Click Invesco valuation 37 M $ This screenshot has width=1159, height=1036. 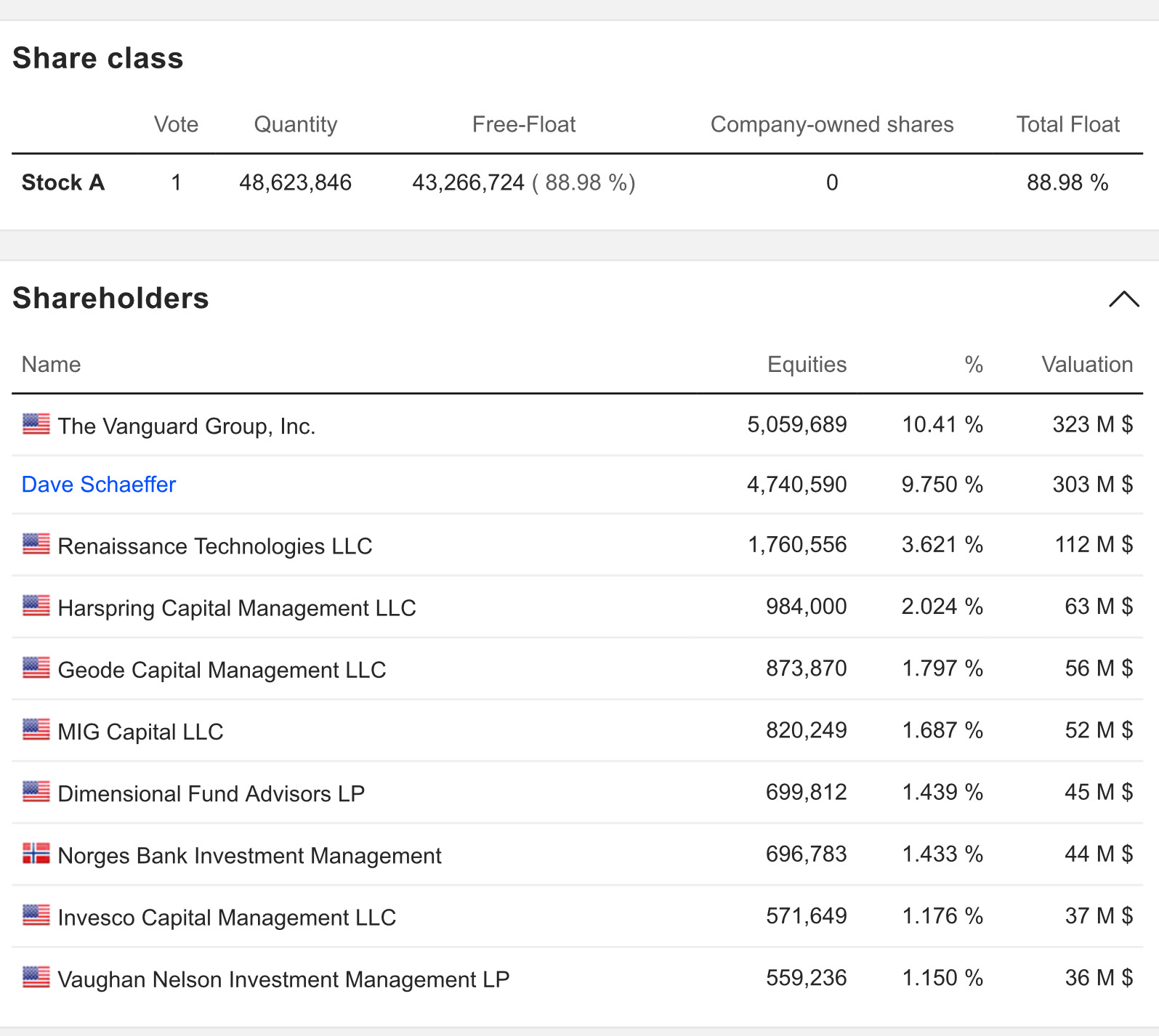[1099, 916]
